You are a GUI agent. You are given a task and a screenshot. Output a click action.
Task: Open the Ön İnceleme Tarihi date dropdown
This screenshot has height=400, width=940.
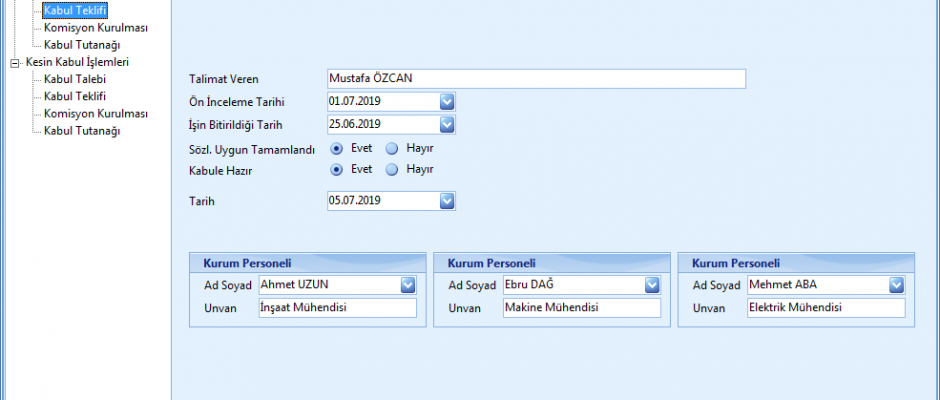[x=447, y=101]
